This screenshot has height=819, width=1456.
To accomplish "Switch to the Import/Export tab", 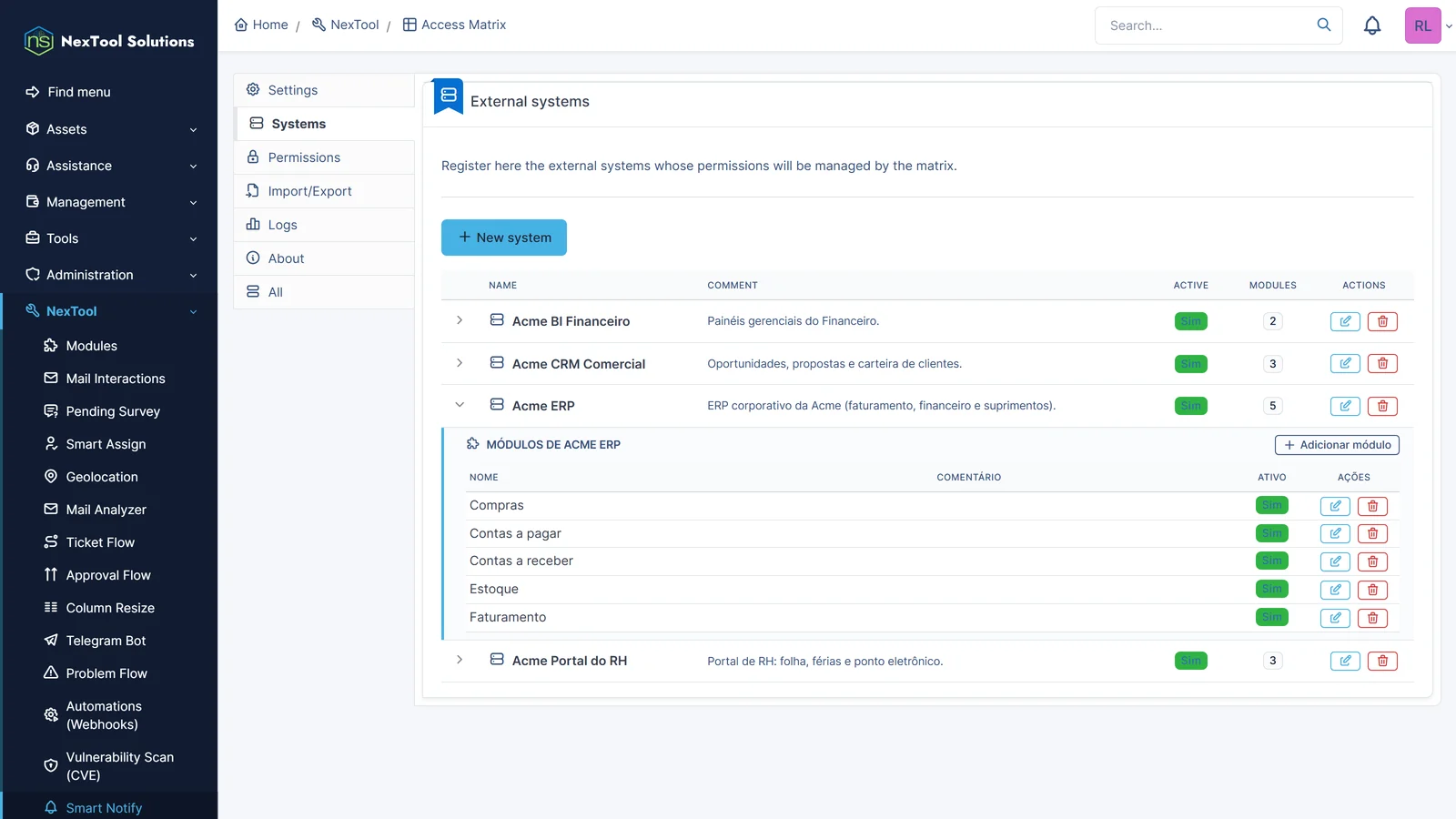I will 324,191.
